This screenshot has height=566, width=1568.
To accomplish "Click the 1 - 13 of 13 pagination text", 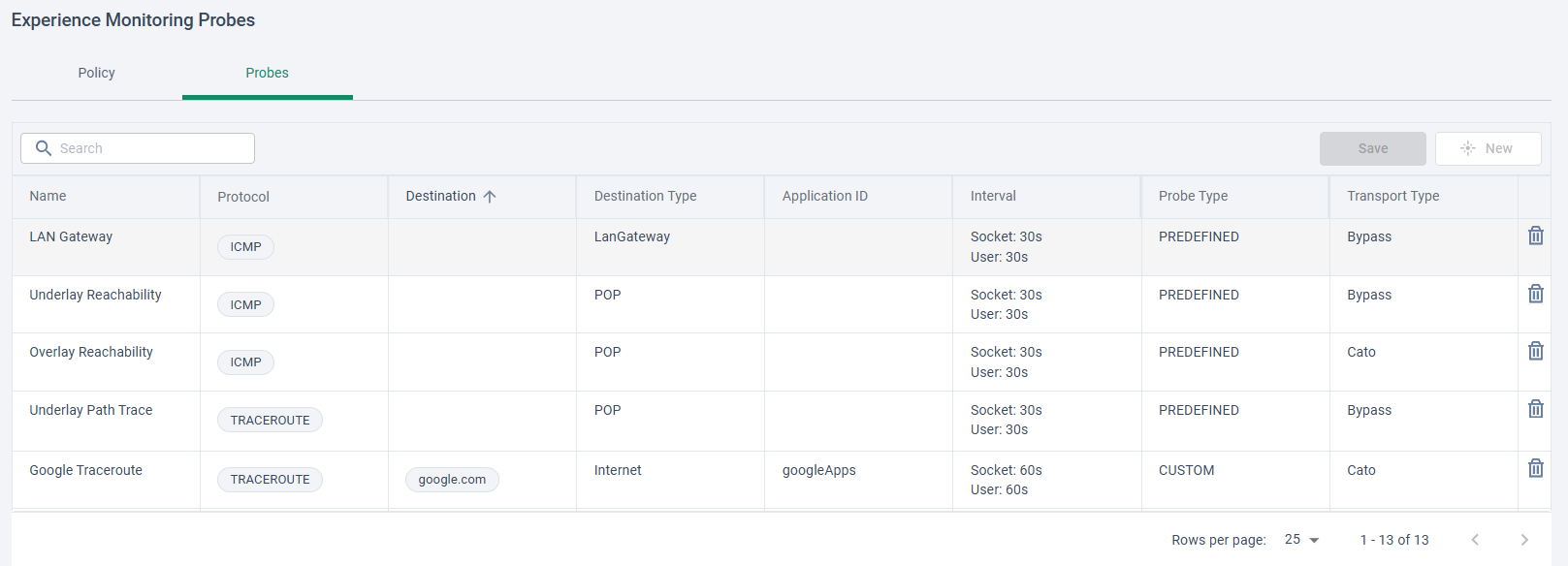I will click(1394, 540).
